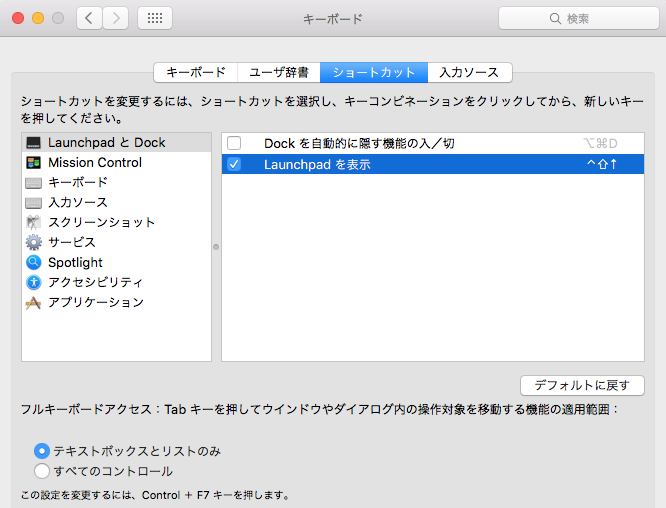This screenshot has width=666, height=508.
Task: Select the 入力ソース category label in the list
Action: 78,203
